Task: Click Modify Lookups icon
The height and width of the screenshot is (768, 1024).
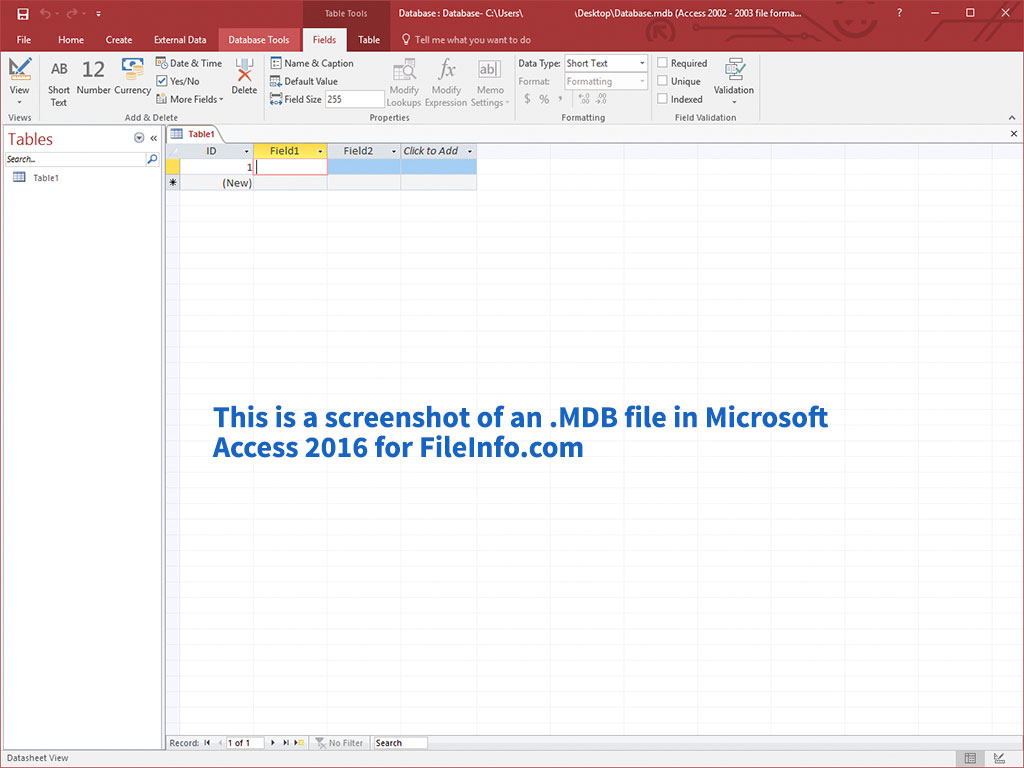Action: click(x=404, y=69)
